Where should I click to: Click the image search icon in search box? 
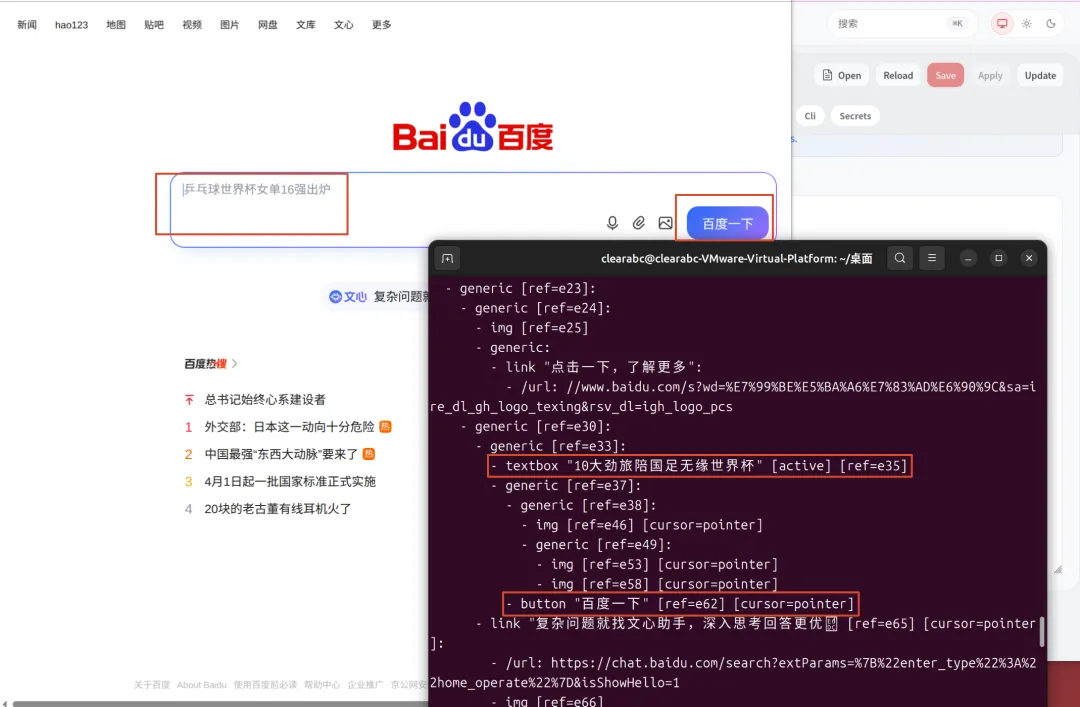tap(665, 223)
